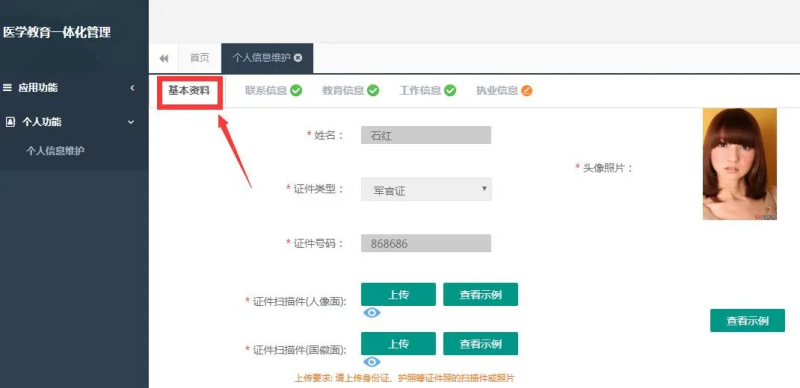Screen dimensions: 800x388
Task: Close the 个人信息维护 tab with its x icon
Action: pos(298,58)
